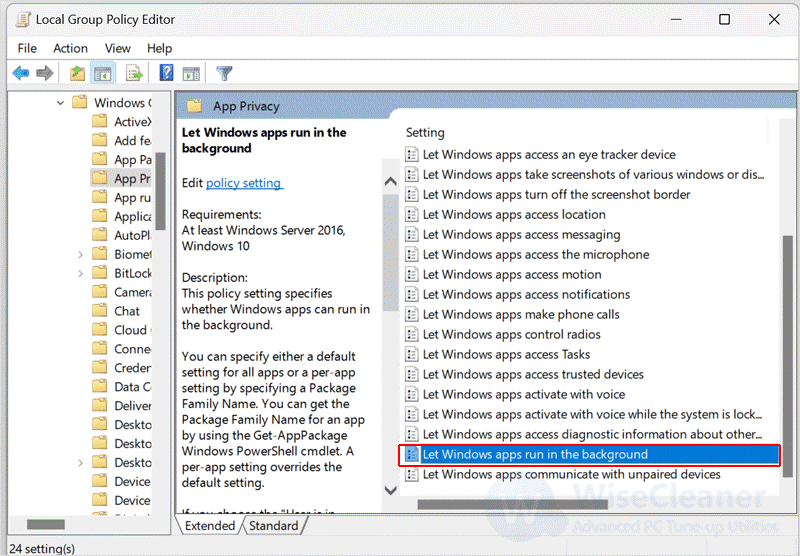This screenshot has width=800, height=556.
Task: Open the Help question mark icon
Action: tap(166, 73)
